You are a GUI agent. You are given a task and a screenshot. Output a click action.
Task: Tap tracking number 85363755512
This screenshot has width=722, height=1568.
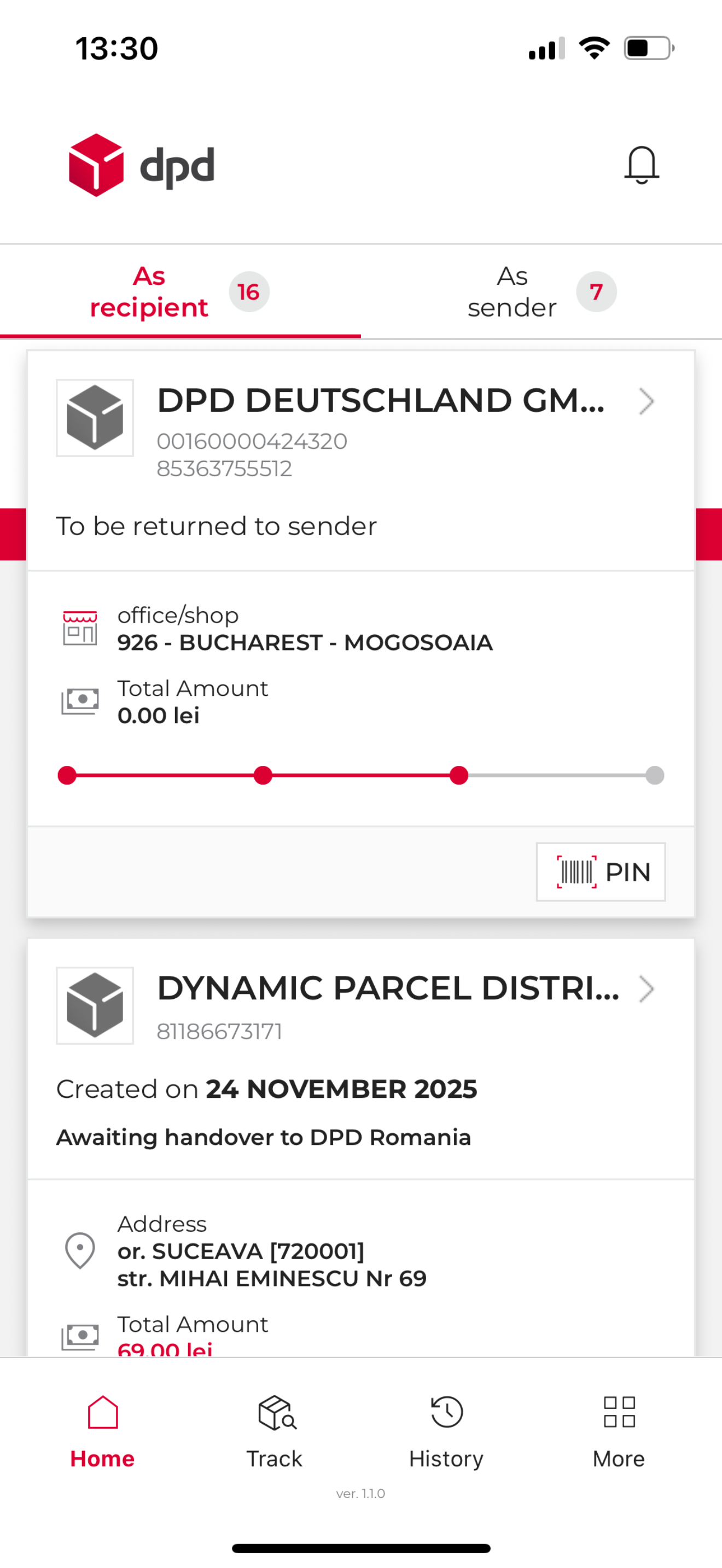coord(224,467)
